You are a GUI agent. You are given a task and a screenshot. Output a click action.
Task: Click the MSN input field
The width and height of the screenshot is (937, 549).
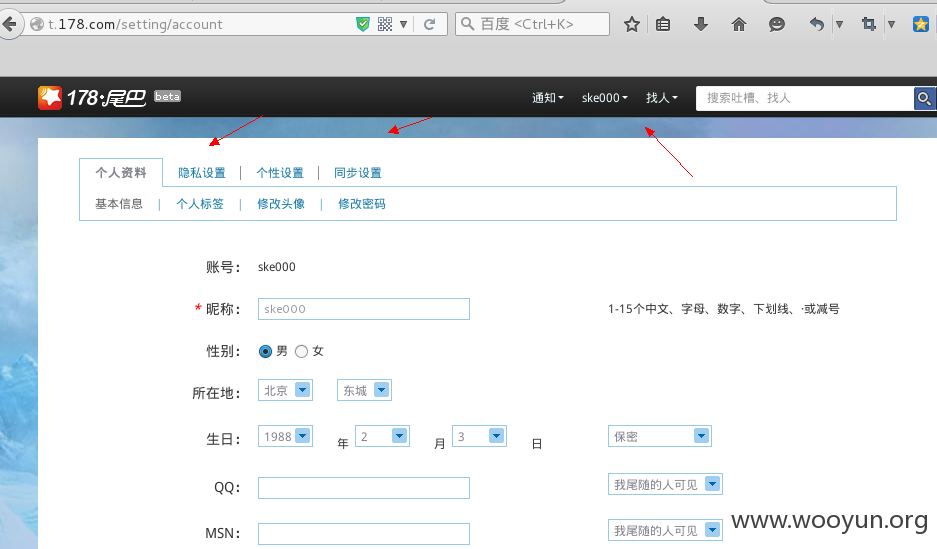click(x=364, y=533)
